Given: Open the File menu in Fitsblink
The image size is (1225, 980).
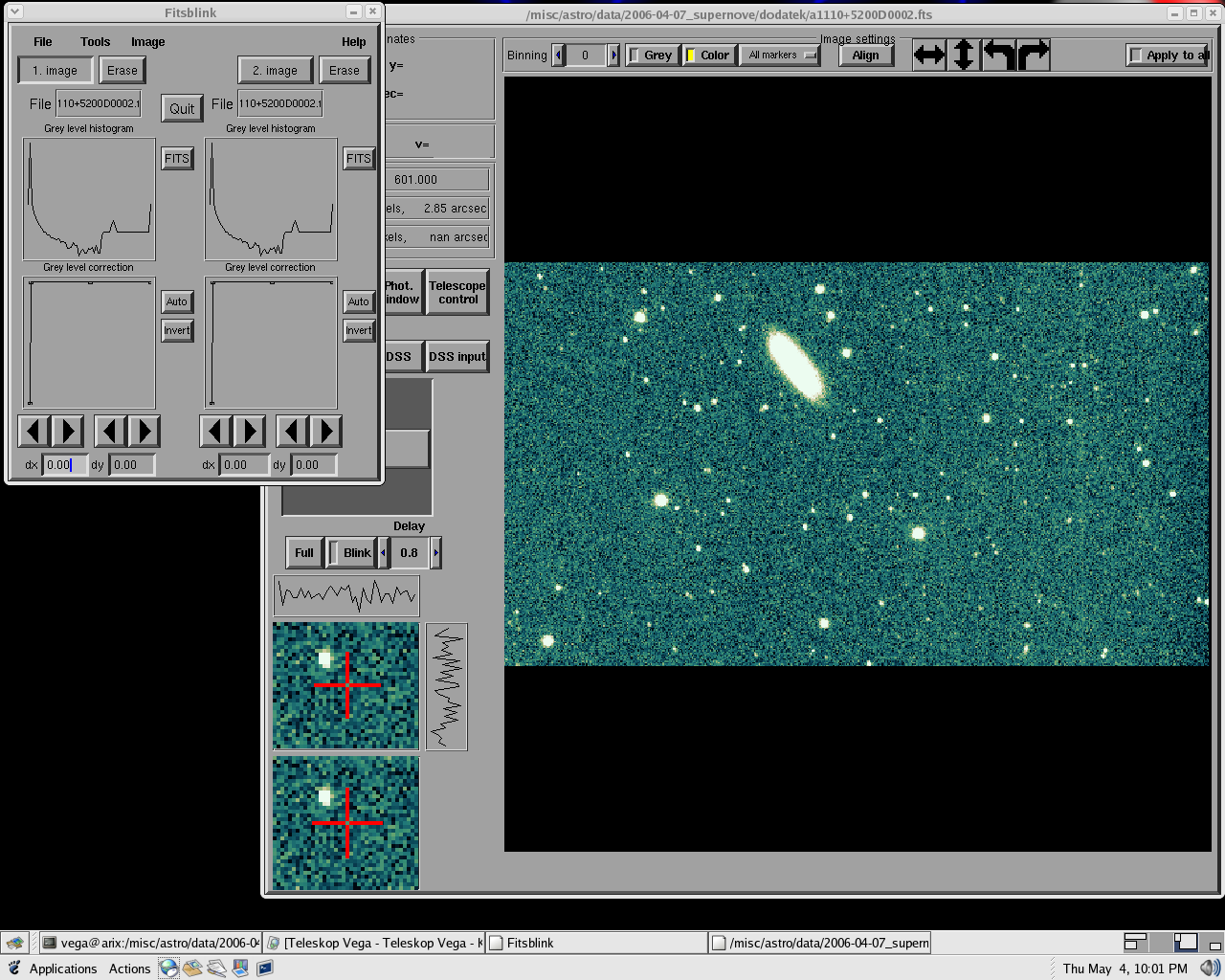Looking at the screenshot, I should tap(43, 42).
